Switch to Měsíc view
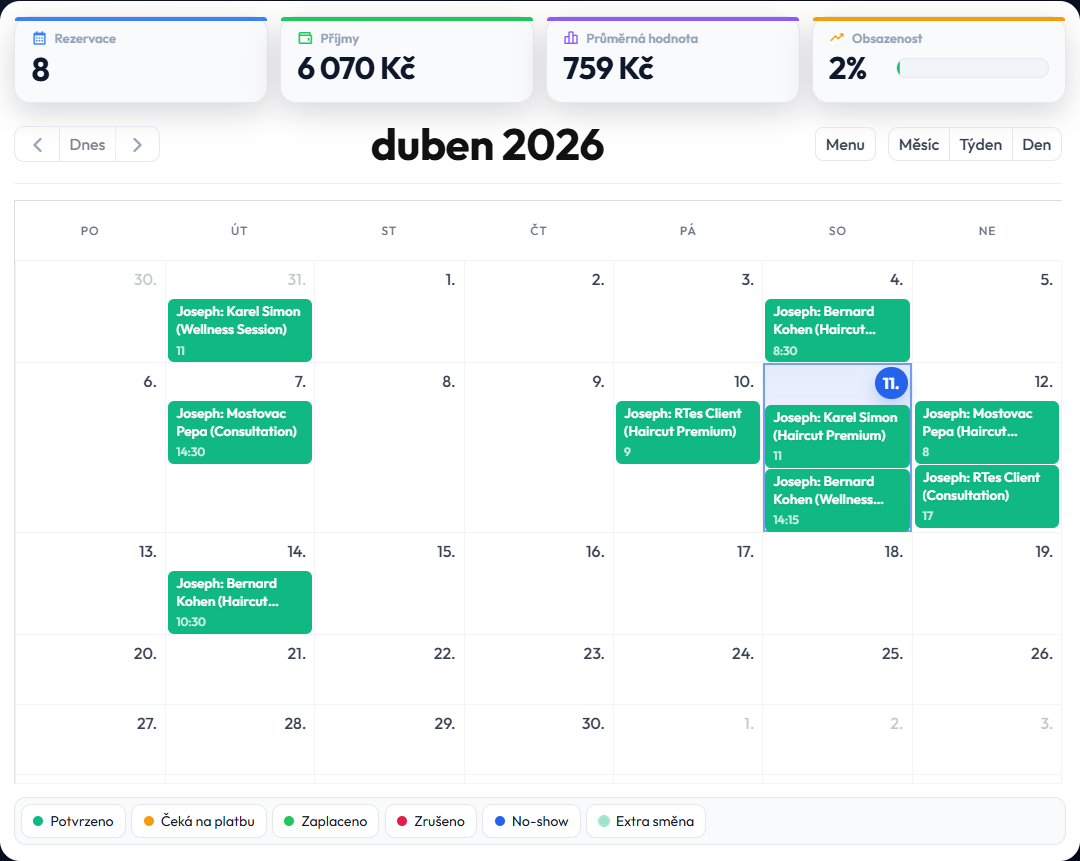The width and height of the screenshot is (1080, 861). [918, 144]
